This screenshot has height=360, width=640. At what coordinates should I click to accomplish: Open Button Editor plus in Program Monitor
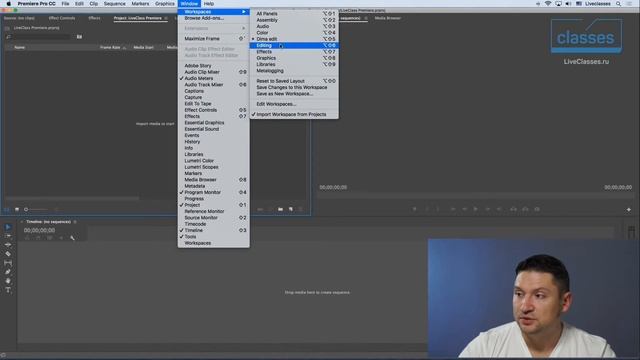629,209
